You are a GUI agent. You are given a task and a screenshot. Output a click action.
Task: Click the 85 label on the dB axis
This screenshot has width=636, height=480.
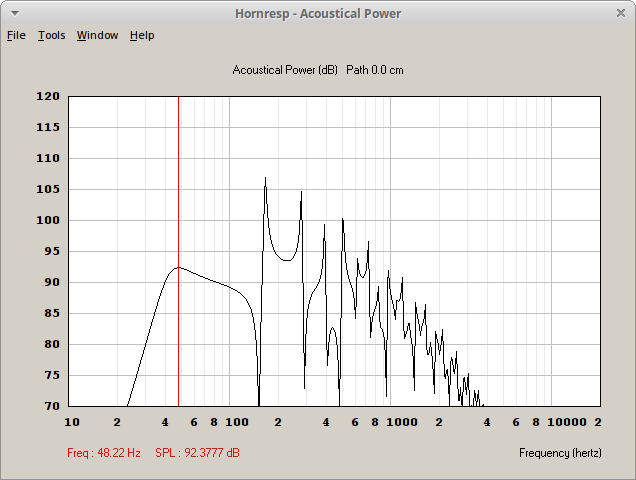coord(52,313)
